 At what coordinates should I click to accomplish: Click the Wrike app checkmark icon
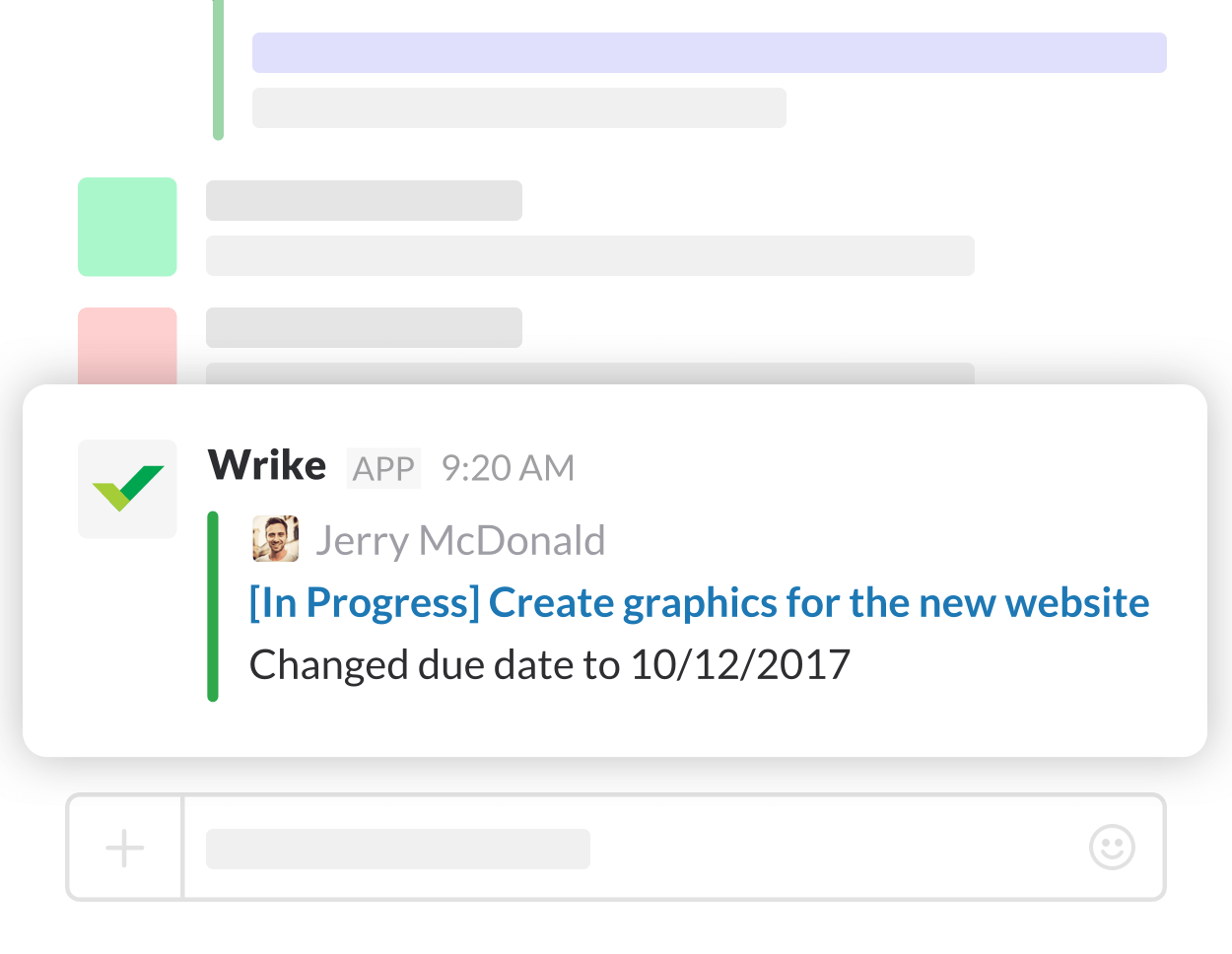(x=127, y=488)
